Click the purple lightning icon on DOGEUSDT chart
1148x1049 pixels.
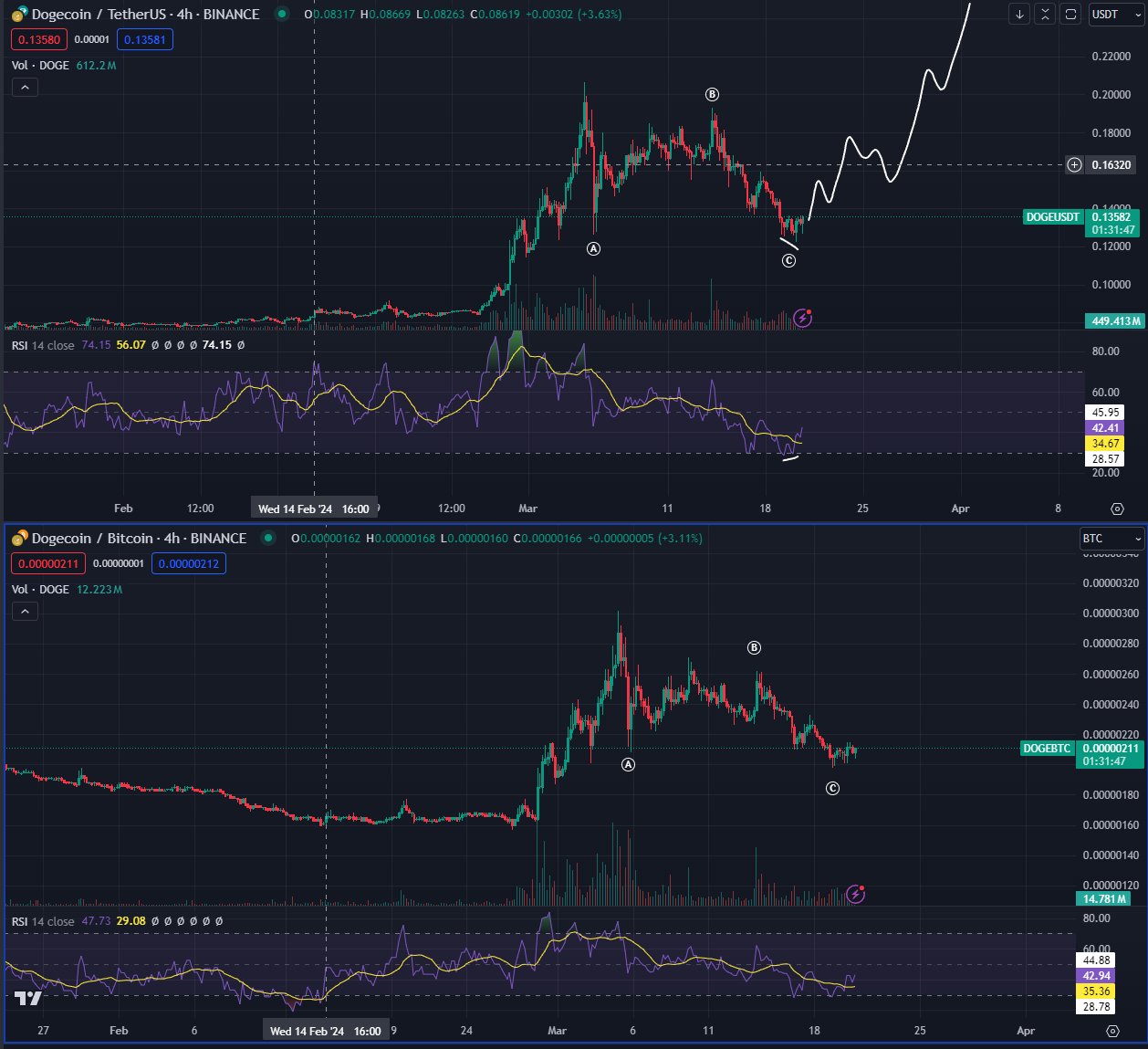pos(802,318)
